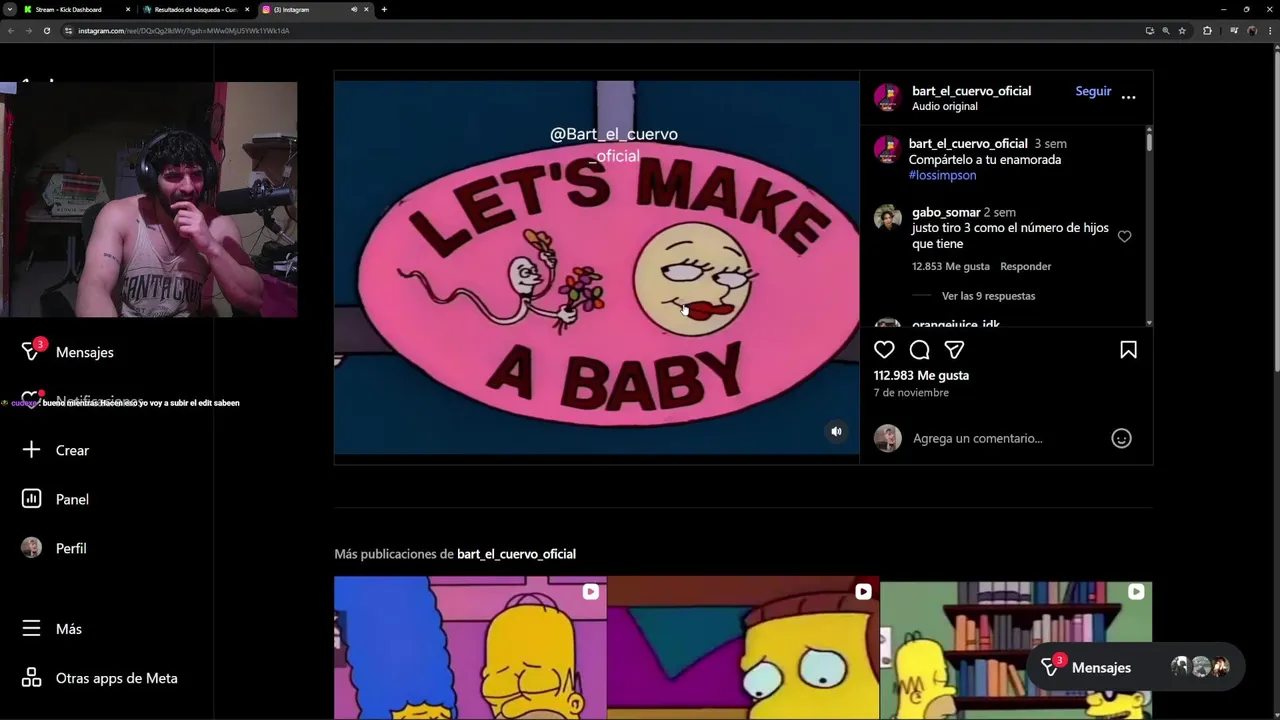The height and width of the screenshot is (720, 1280).
Task: Open Mensajes in the sidebar
Action: (85, 352)
